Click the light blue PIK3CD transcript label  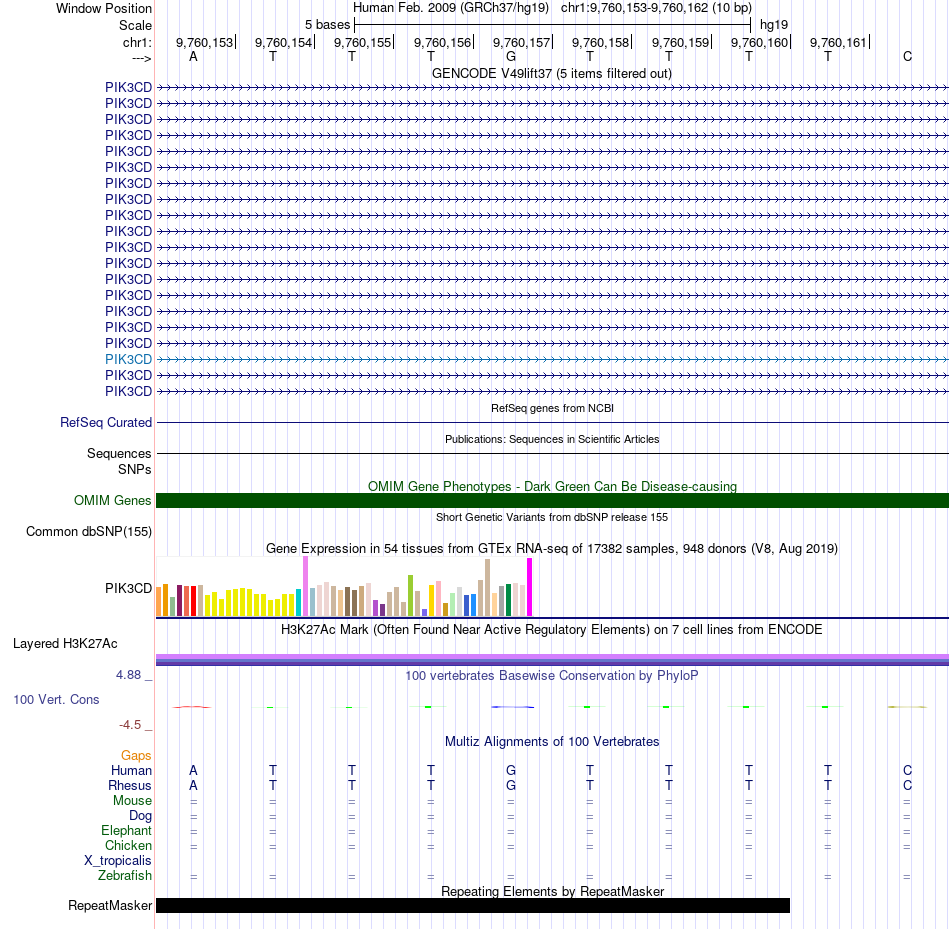128,359
